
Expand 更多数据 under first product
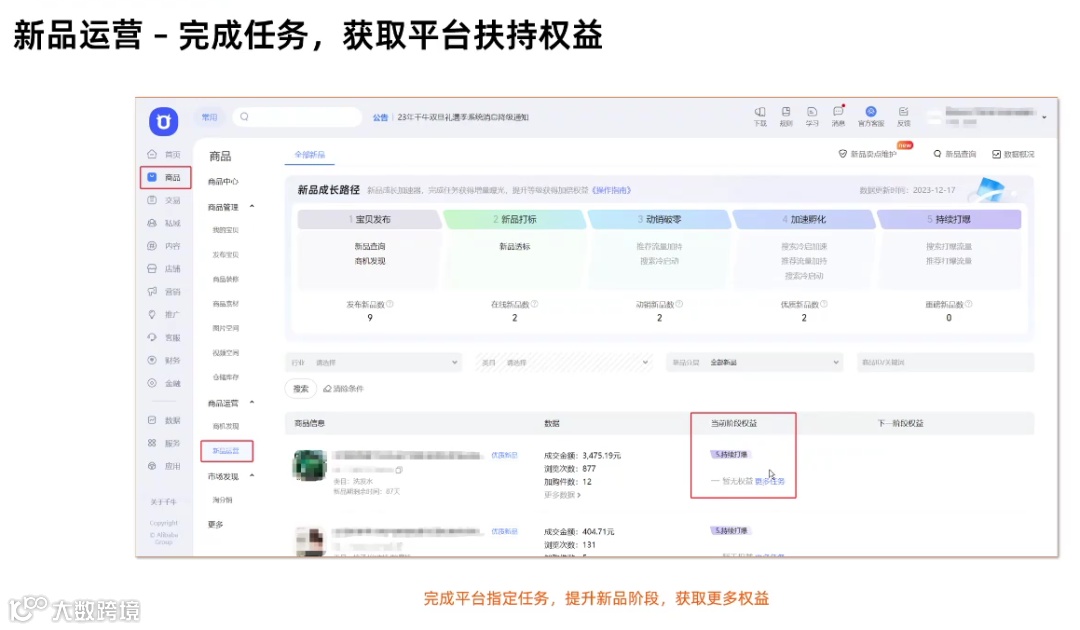tap(562, 495)
